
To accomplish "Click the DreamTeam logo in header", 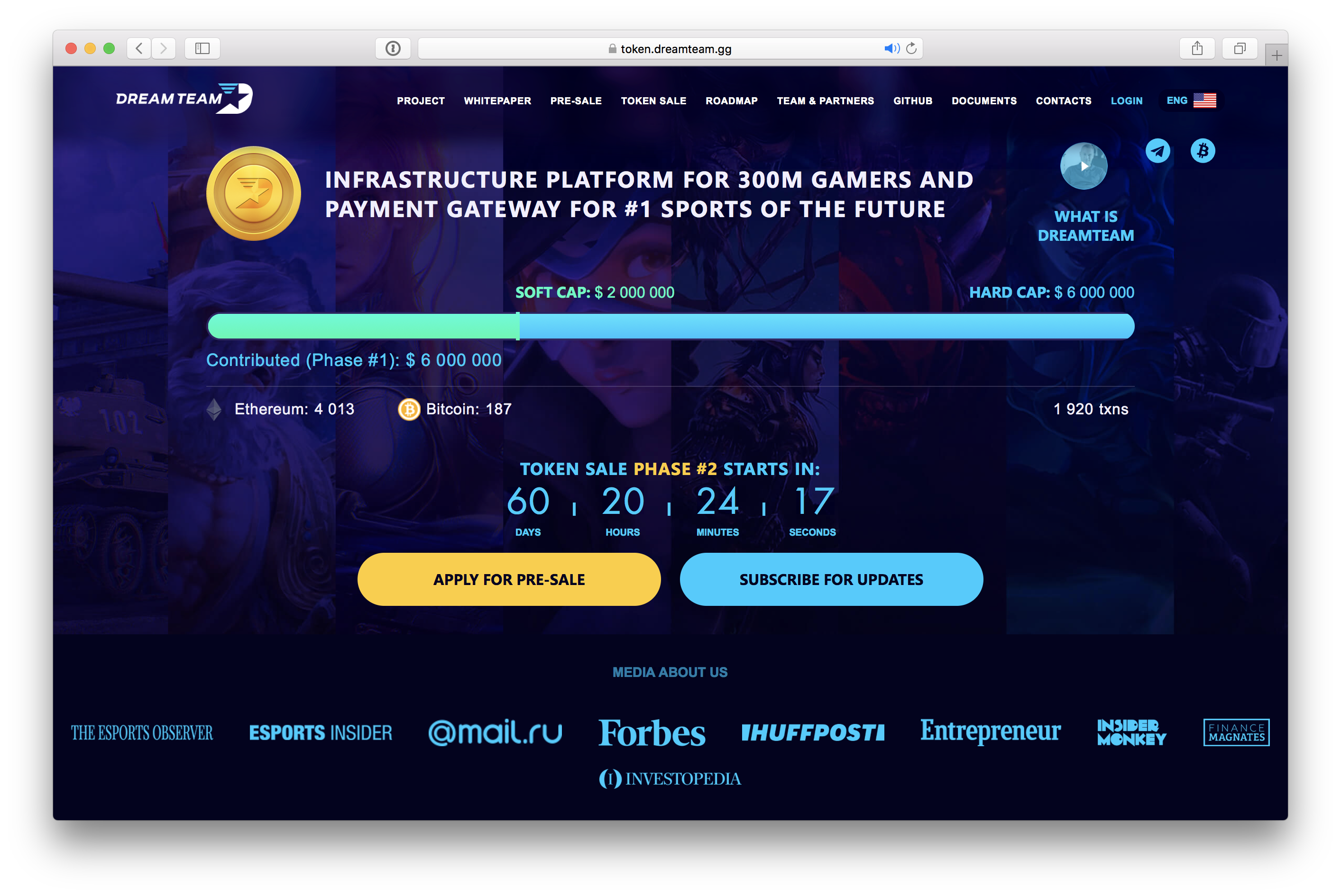I will tap(184, 98).
